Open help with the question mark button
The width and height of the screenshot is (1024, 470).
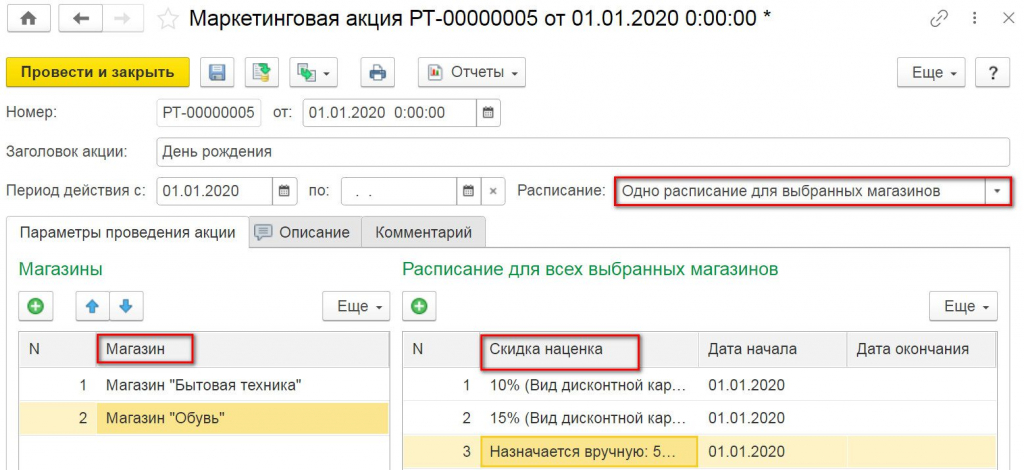click(993, 72)
